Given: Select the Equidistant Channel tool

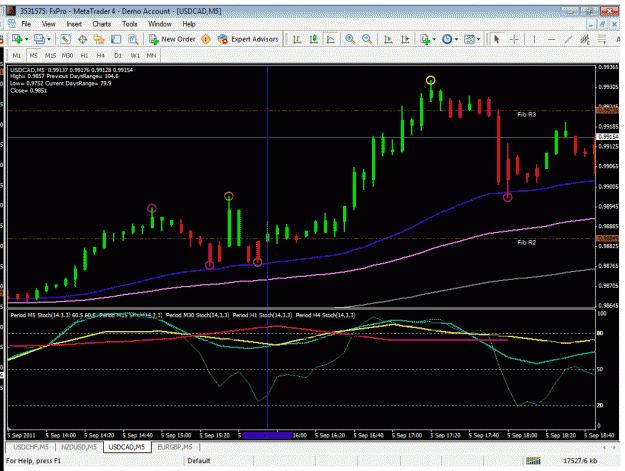Looking at the screenshot, I should pyautogui.click(x=585, y=39).
